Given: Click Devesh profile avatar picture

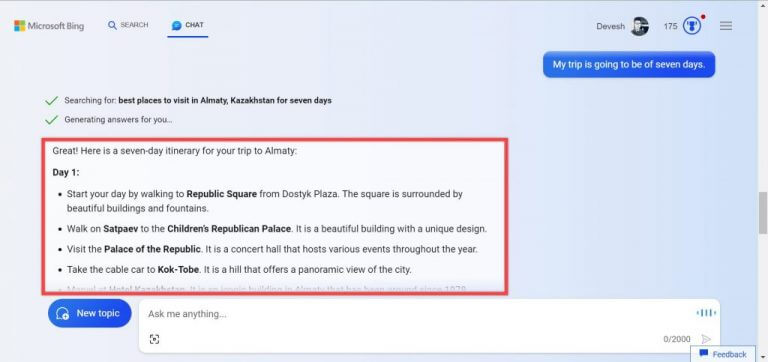Looking at the screenshot, I should click(x=639, y=26).
